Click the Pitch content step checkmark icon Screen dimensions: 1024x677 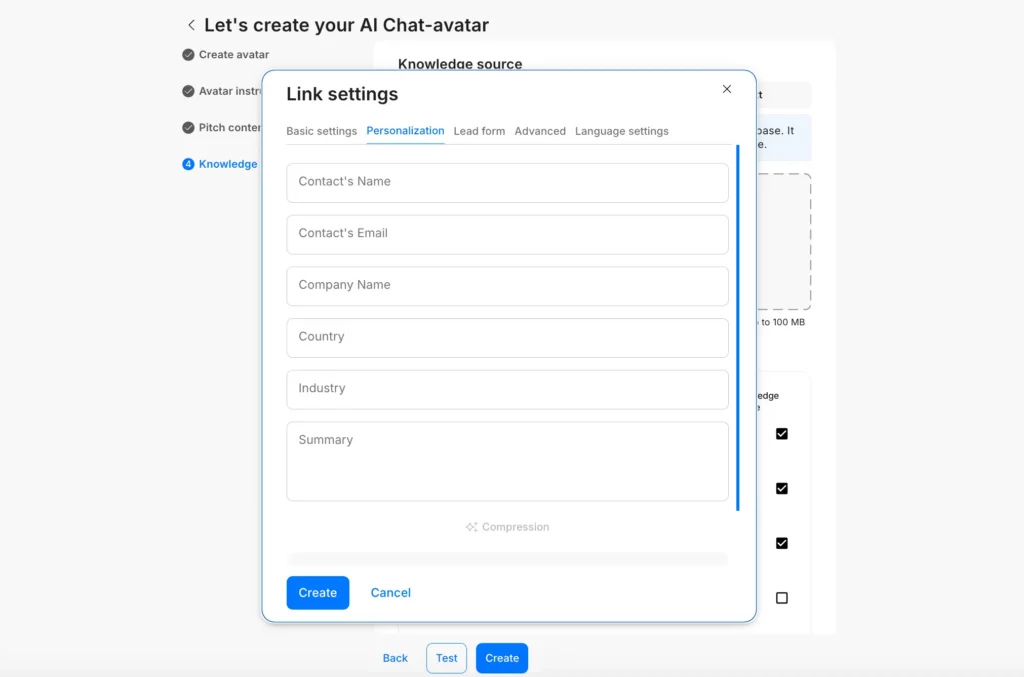click(188, 128)
